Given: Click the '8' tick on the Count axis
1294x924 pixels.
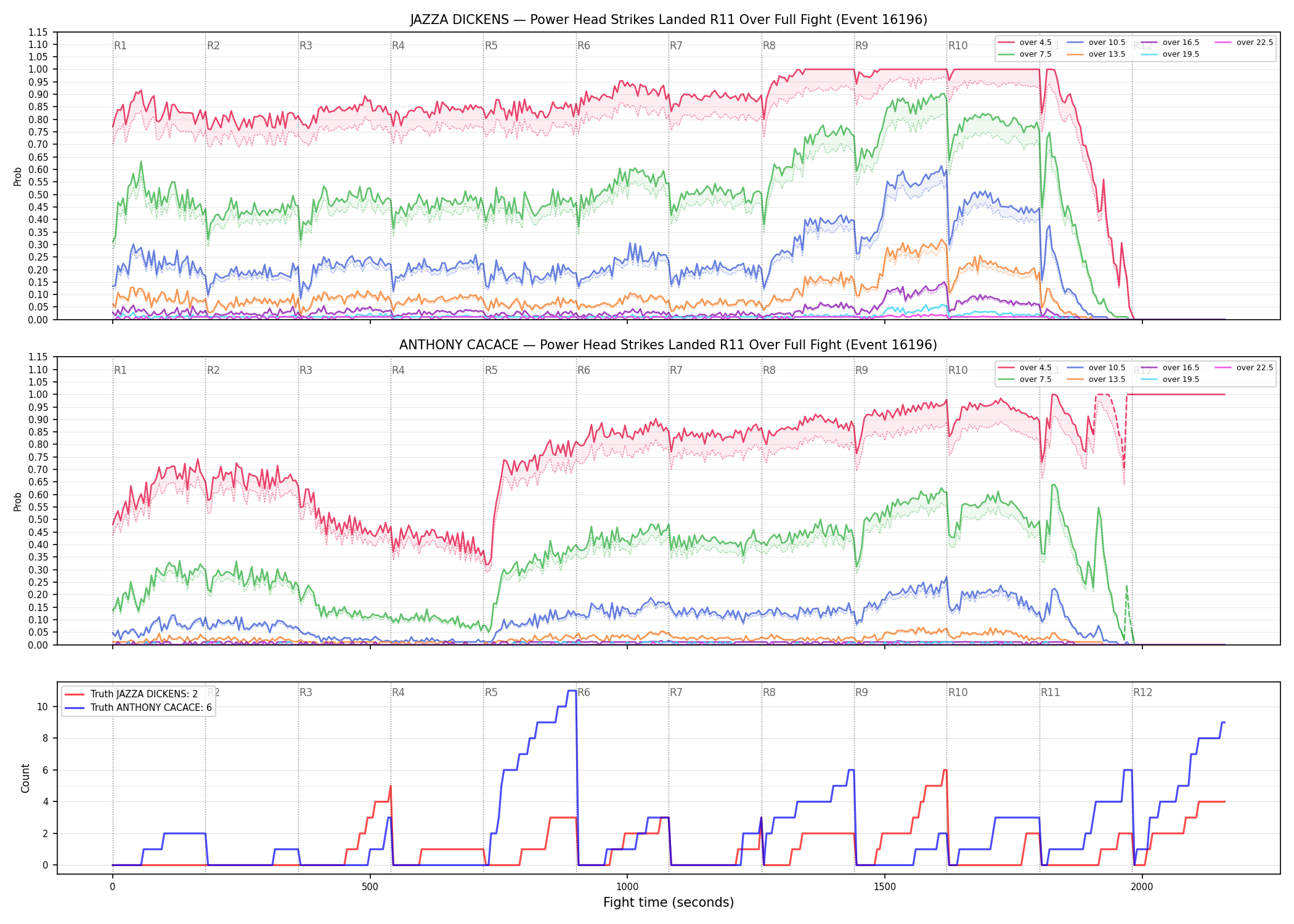Looking at the screenshot, I should coord(45,739).
